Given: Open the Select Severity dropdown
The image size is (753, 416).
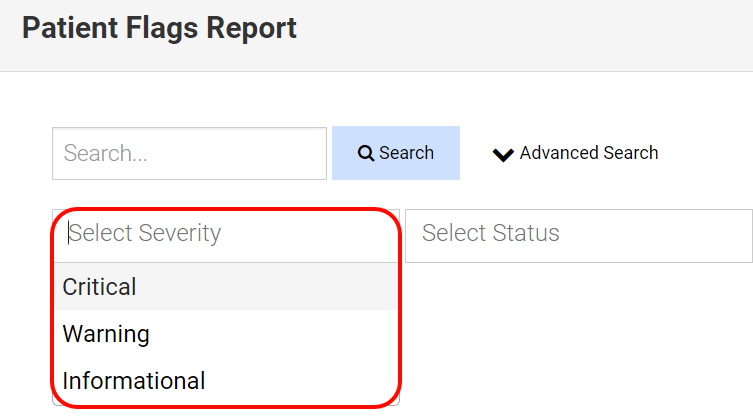Looking at the screenshot, I should pyautogui.click(x=226, y=234).
